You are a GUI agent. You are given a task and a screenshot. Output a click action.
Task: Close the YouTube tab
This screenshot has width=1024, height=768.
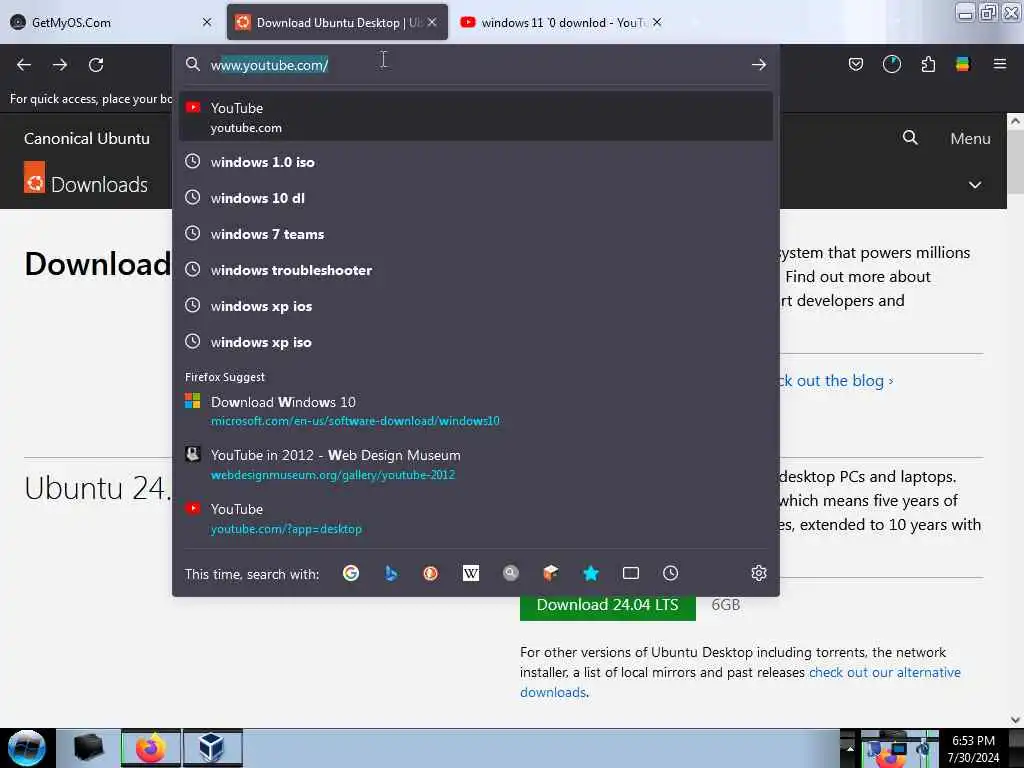point(657,22)
